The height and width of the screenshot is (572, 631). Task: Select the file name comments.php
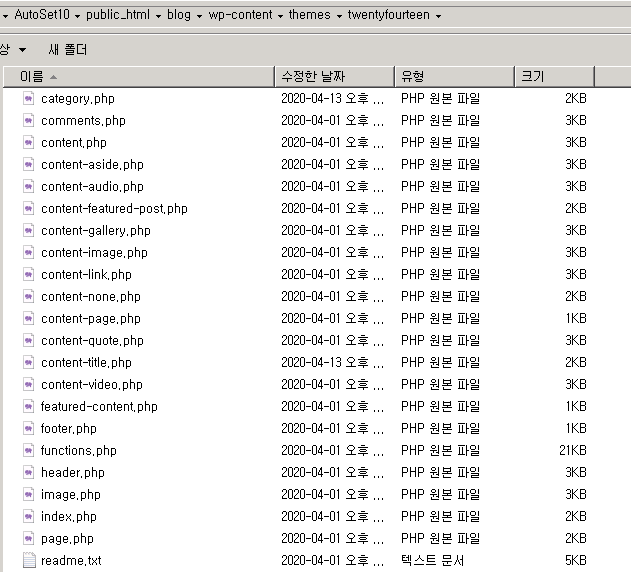[x=83, y=120]
